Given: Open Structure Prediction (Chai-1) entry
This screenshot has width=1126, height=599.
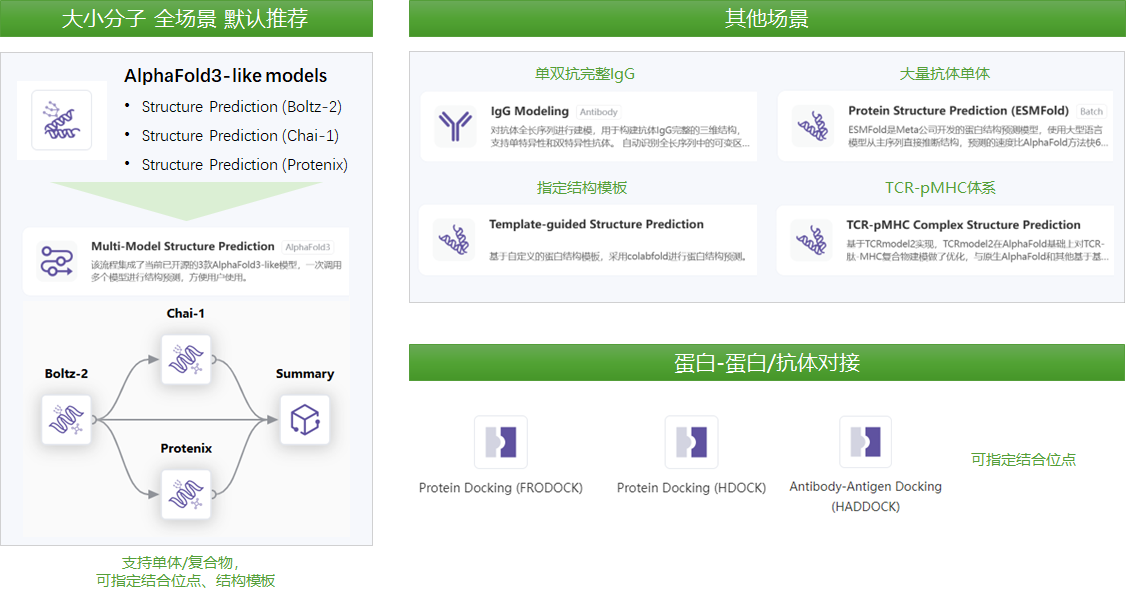Looking at the screenshot, I should pyautogui.click(x=240, y=136).
